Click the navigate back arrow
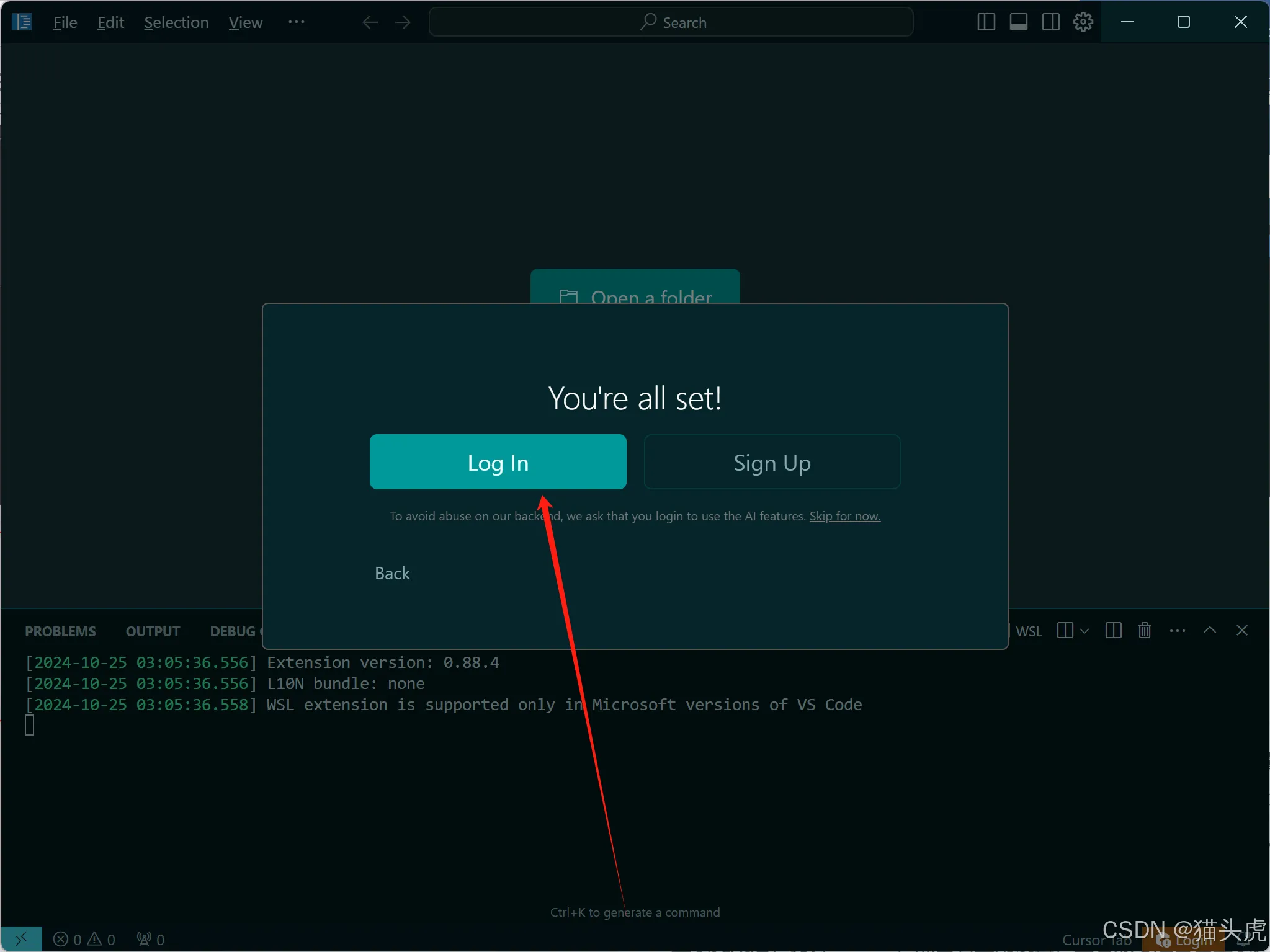The image size is (1270, 952). [370, 22]
